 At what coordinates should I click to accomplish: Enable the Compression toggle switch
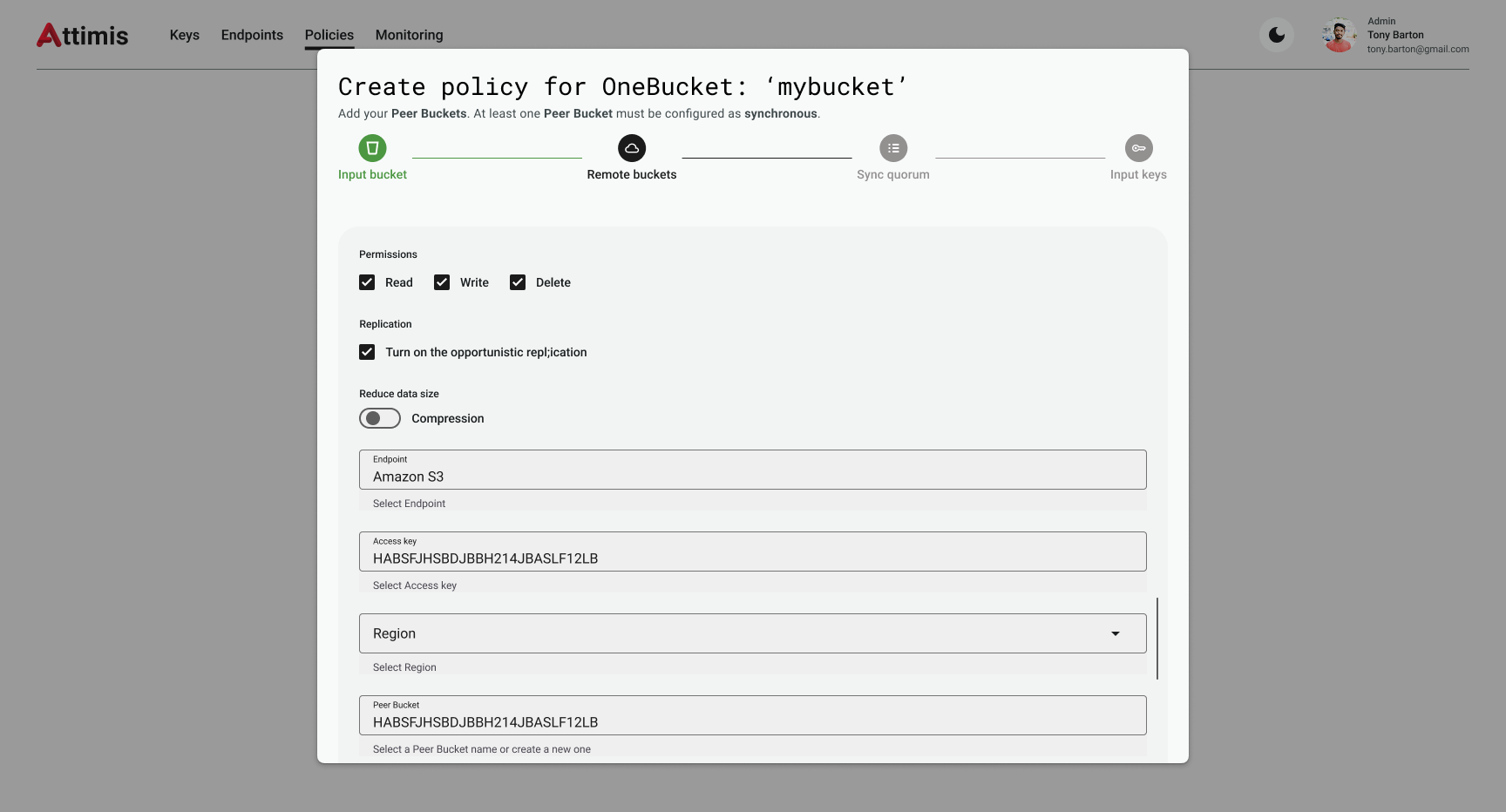[380, 418]
